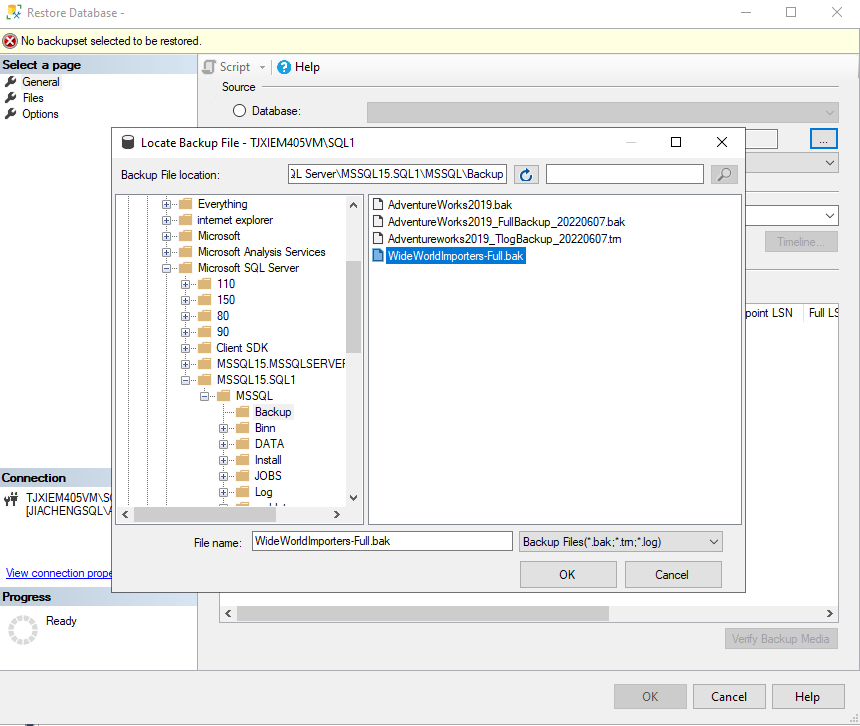The image size is (860, 726).
Task: Click the File name input field
Action: click(381, 541)
